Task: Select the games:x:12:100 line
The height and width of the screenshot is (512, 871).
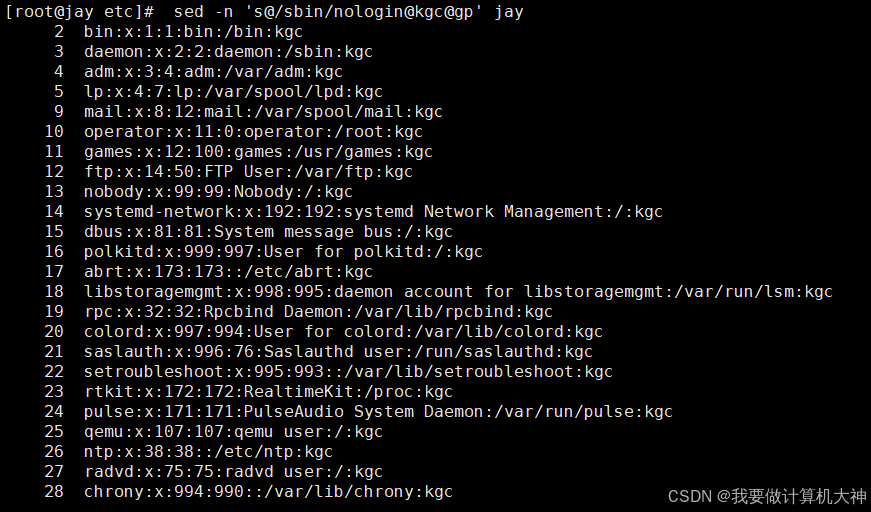Action: (258, 152)
